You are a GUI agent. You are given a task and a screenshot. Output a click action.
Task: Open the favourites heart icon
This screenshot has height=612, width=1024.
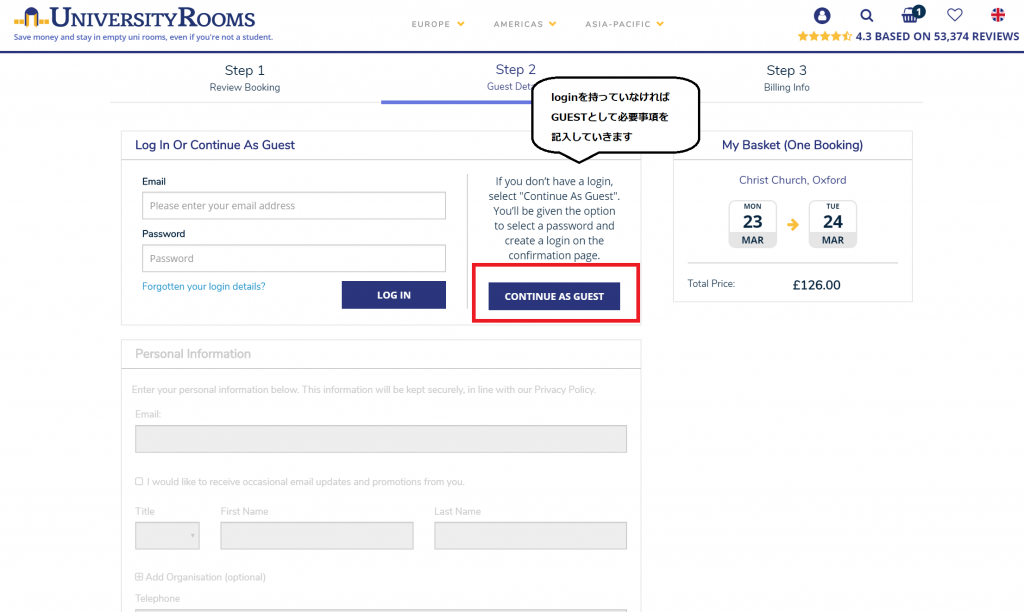(x=955, y=14)
